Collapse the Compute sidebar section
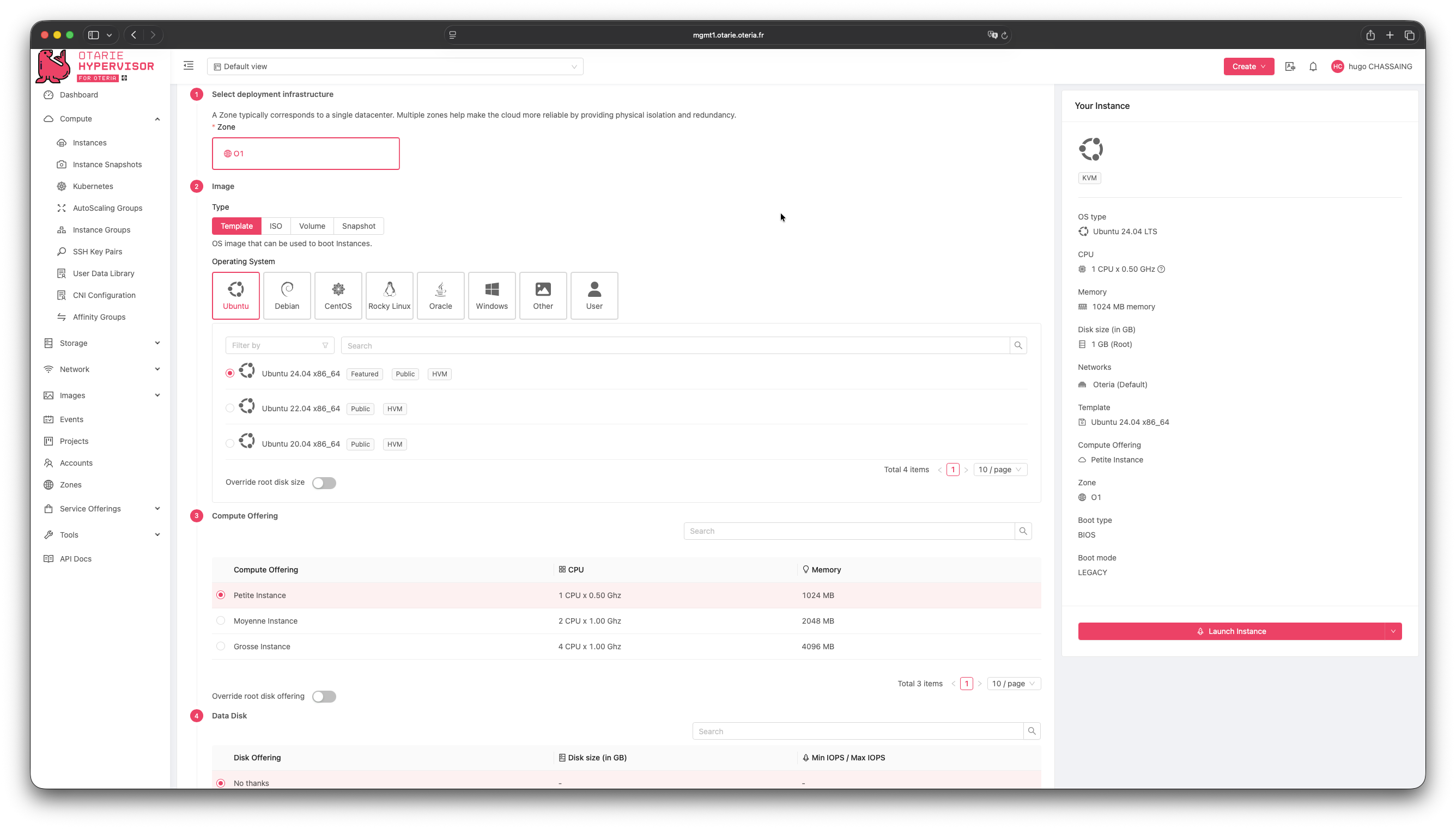This screenshot has height=829, width=1456. (101, 119)
